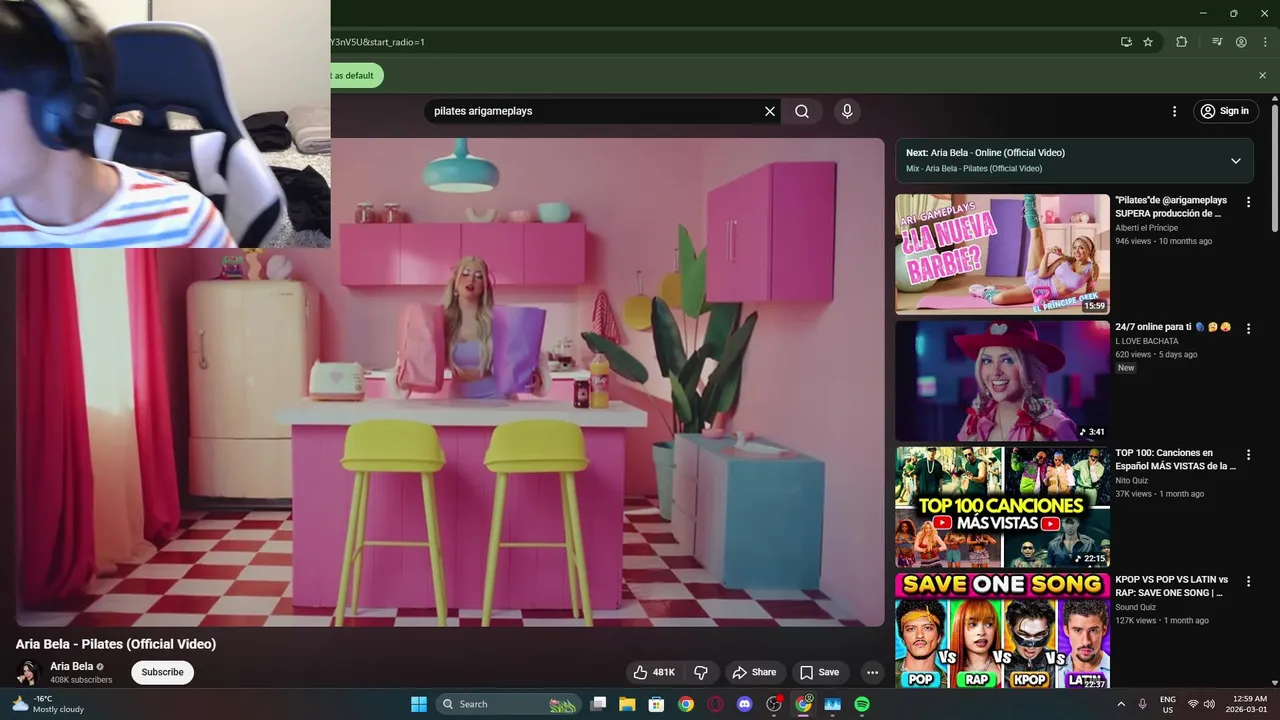1280x720 pixels.
Task: Subscribe to Aria Bela channel
Action: point(162,672)
